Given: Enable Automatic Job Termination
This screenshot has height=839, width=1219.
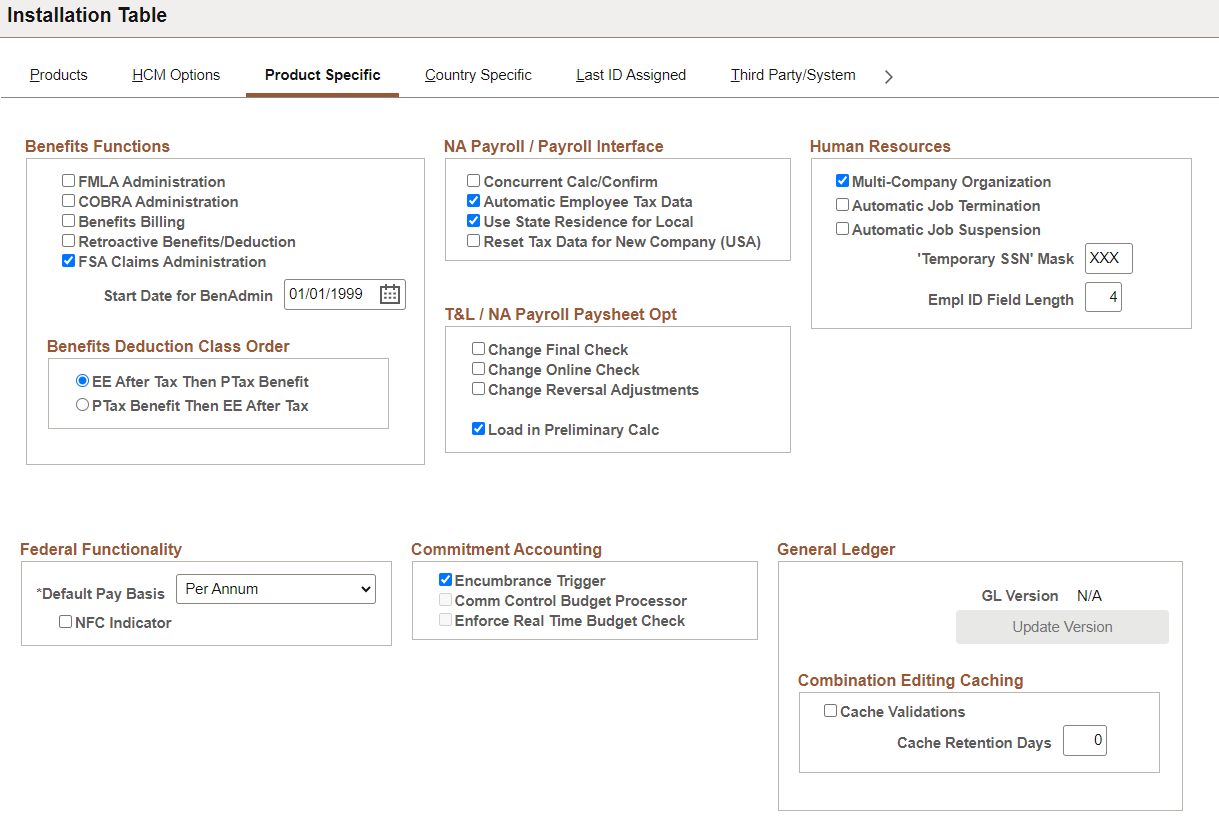Looking at the screenshot, I should tap(842, 205).
